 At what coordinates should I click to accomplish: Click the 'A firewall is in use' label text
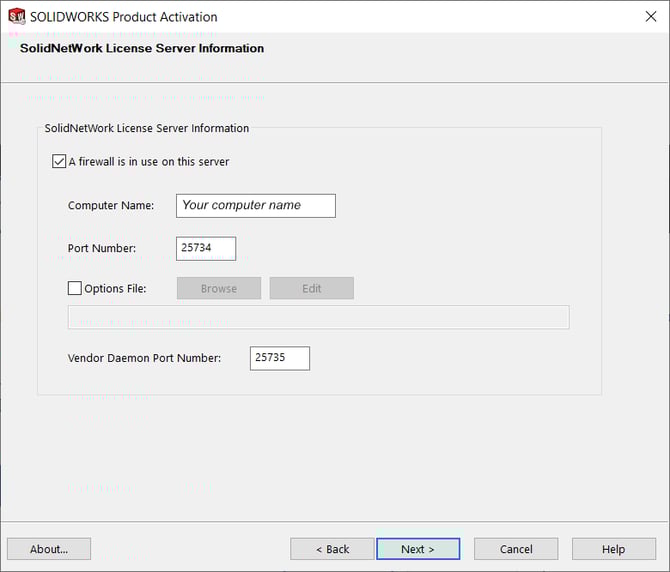tap(148, 161)
